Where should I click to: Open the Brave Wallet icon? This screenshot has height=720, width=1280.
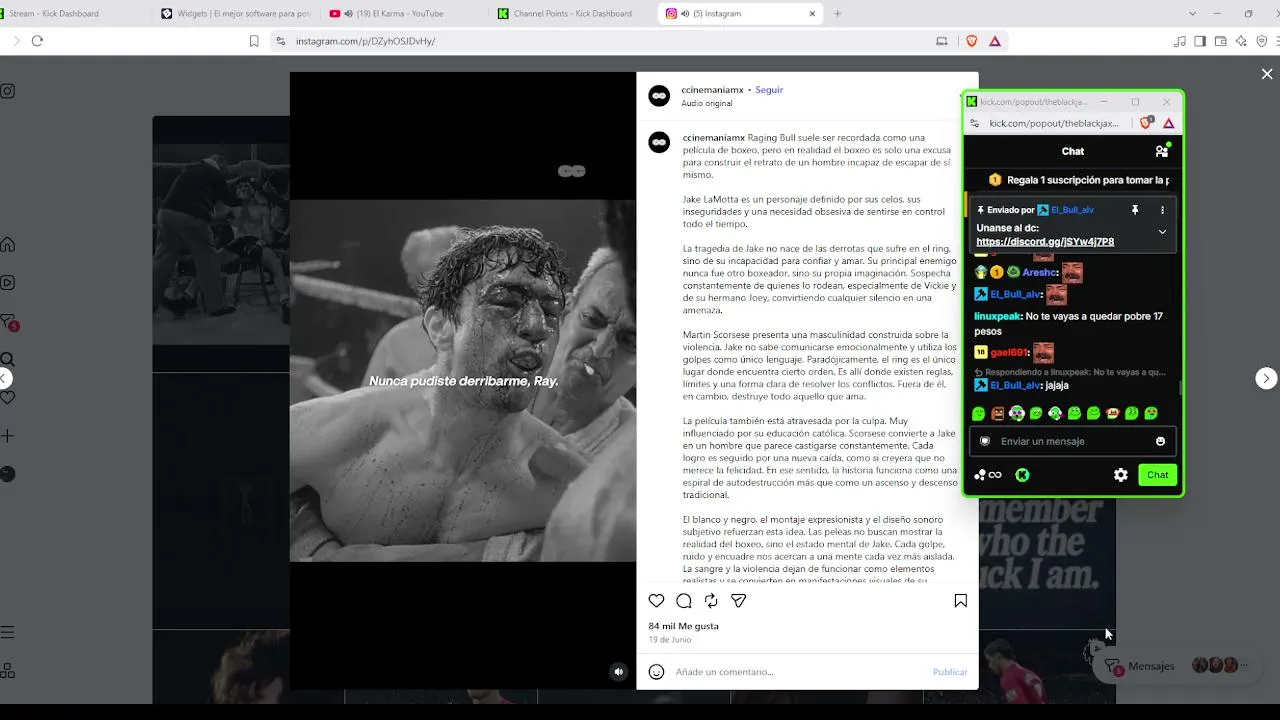click(x=1221, y=41)
